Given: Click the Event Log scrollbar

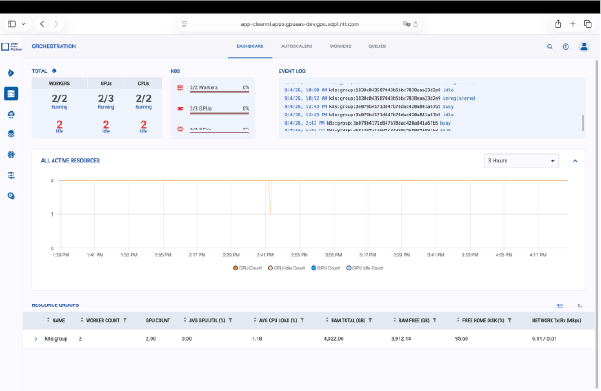Looking at the screenshot, I should tap(583, 123).
